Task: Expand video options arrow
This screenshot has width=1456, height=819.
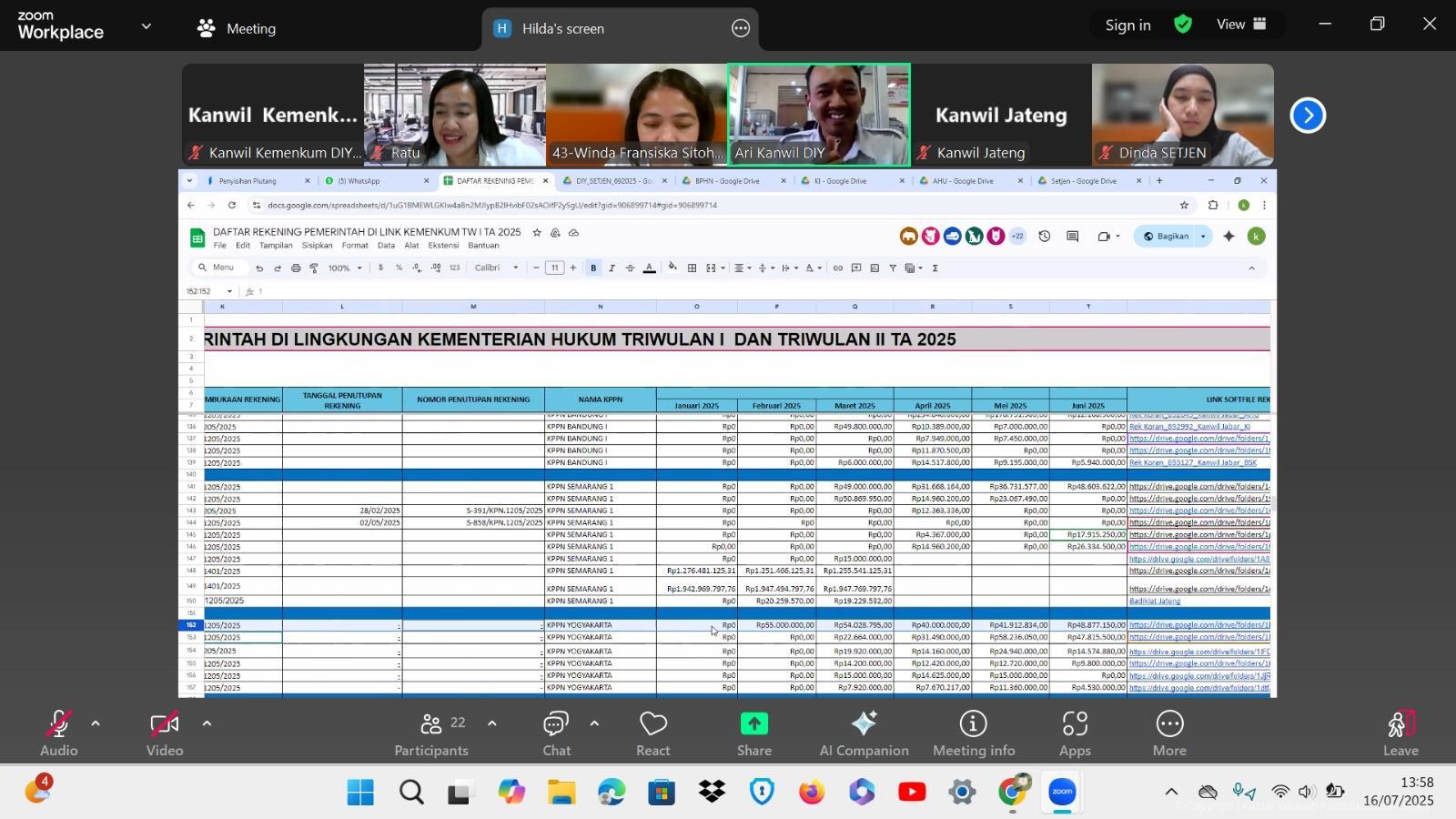Action: click(207, 724)
